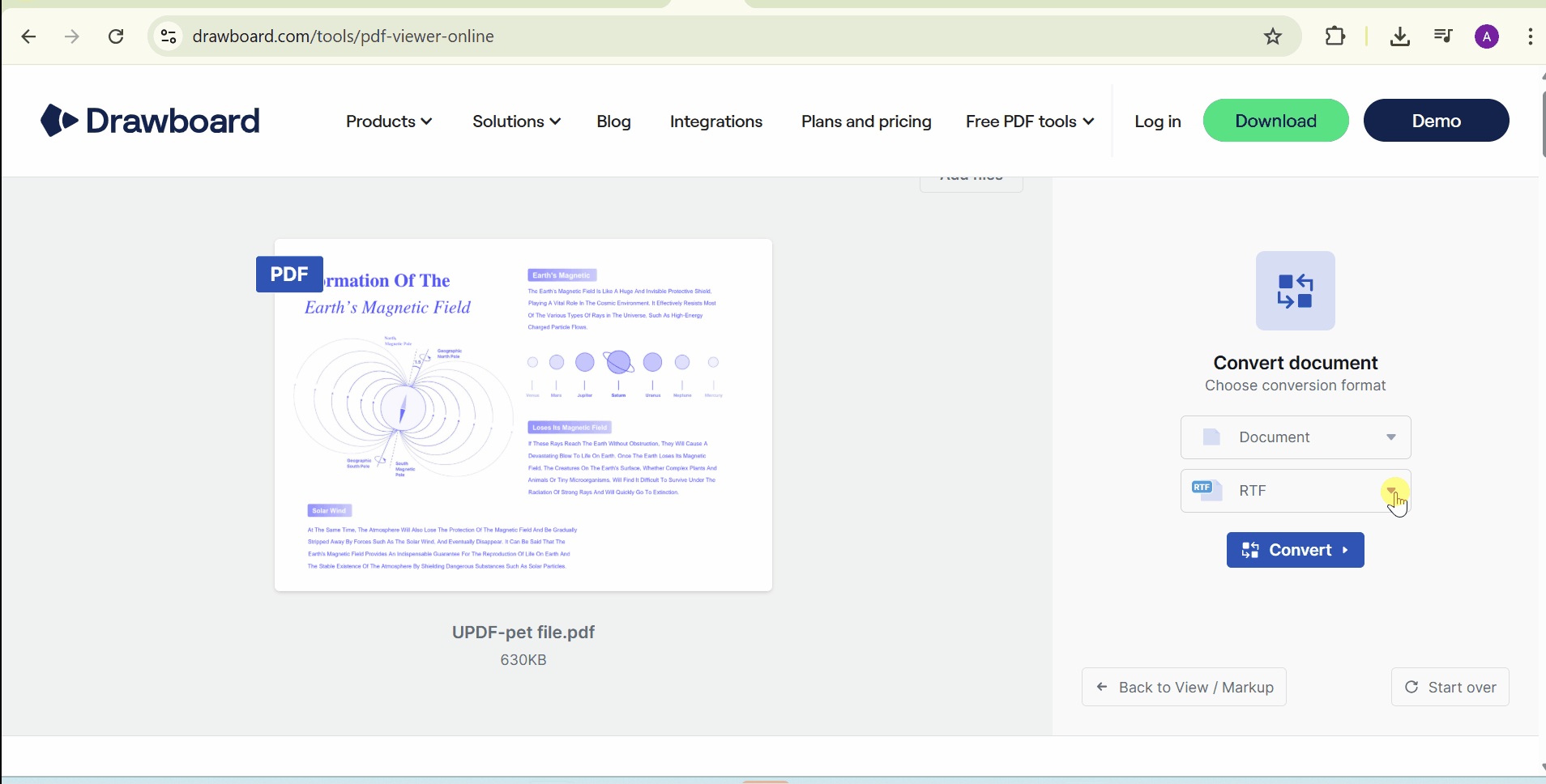The height and width of the screenshot is (784, 1546).
Task: Go forward in browser history
Action: pyautogui.click(x=72, y=36)
